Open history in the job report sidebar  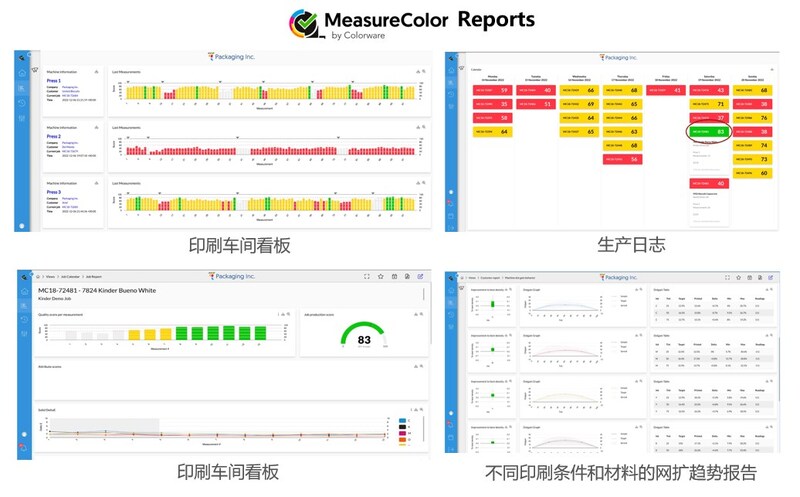coord(24,319)
